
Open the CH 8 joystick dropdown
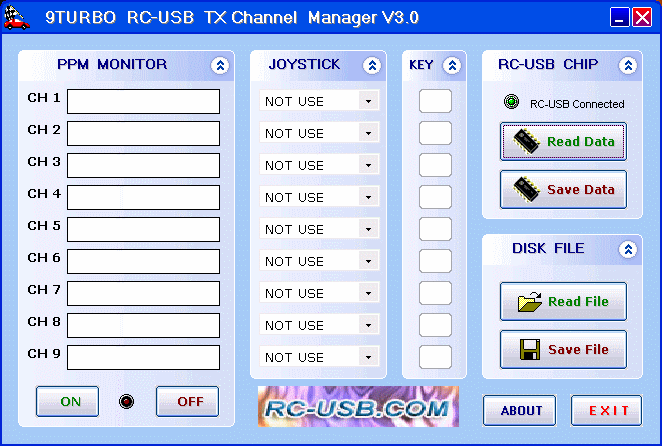click(369, 325)
